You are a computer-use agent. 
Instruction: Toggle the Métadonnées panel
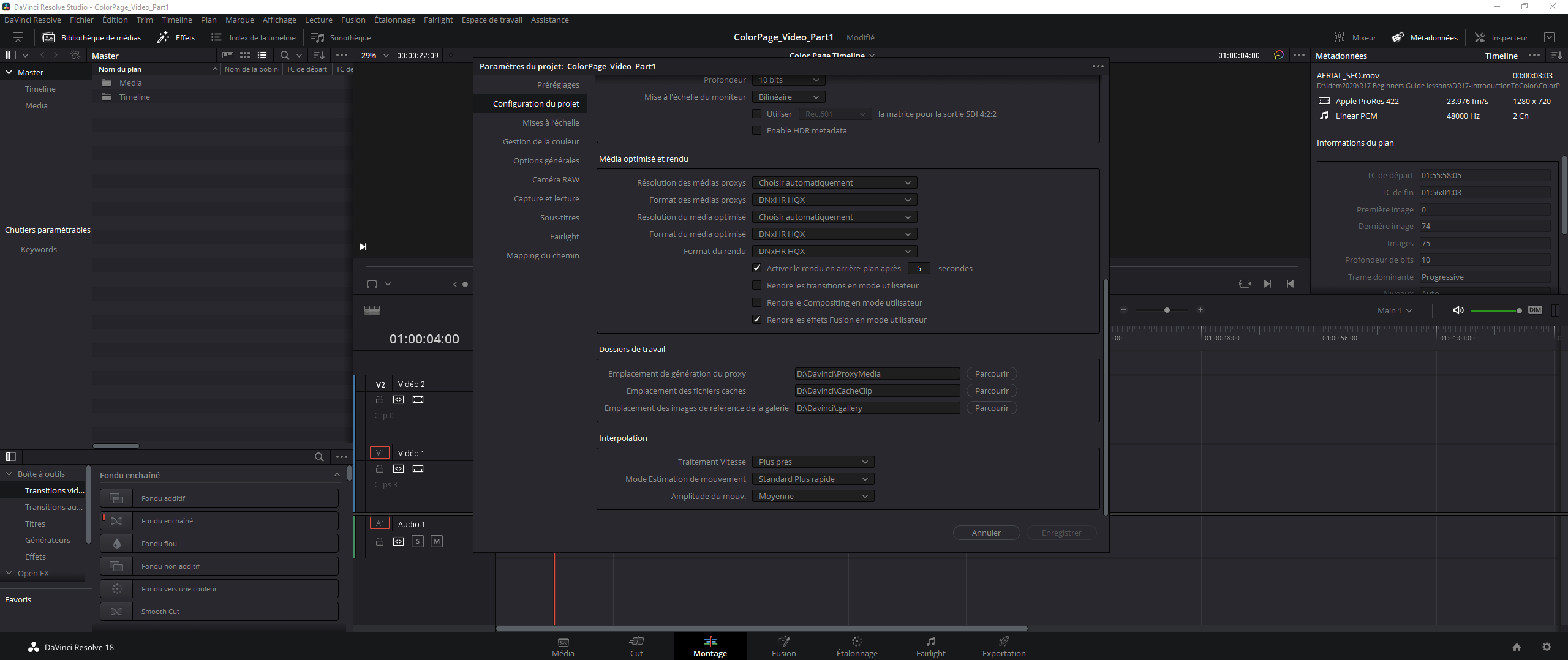tap(1425, 37)
